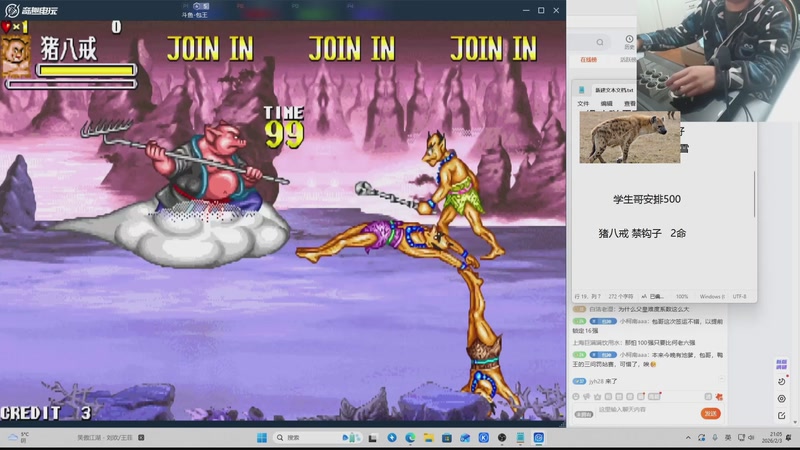Click the line and column indicator in Notepad
Screen dimensions: 800x450
[587, 296]
